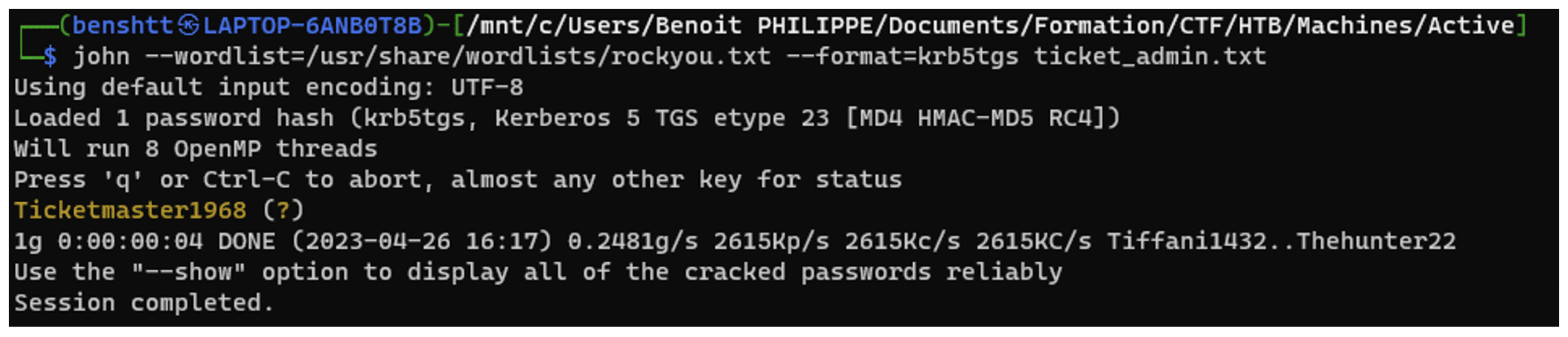Screen dimensions: 1568x337
Task: Click the ticket_admin.txt filename
Action: coord(1150,57)
